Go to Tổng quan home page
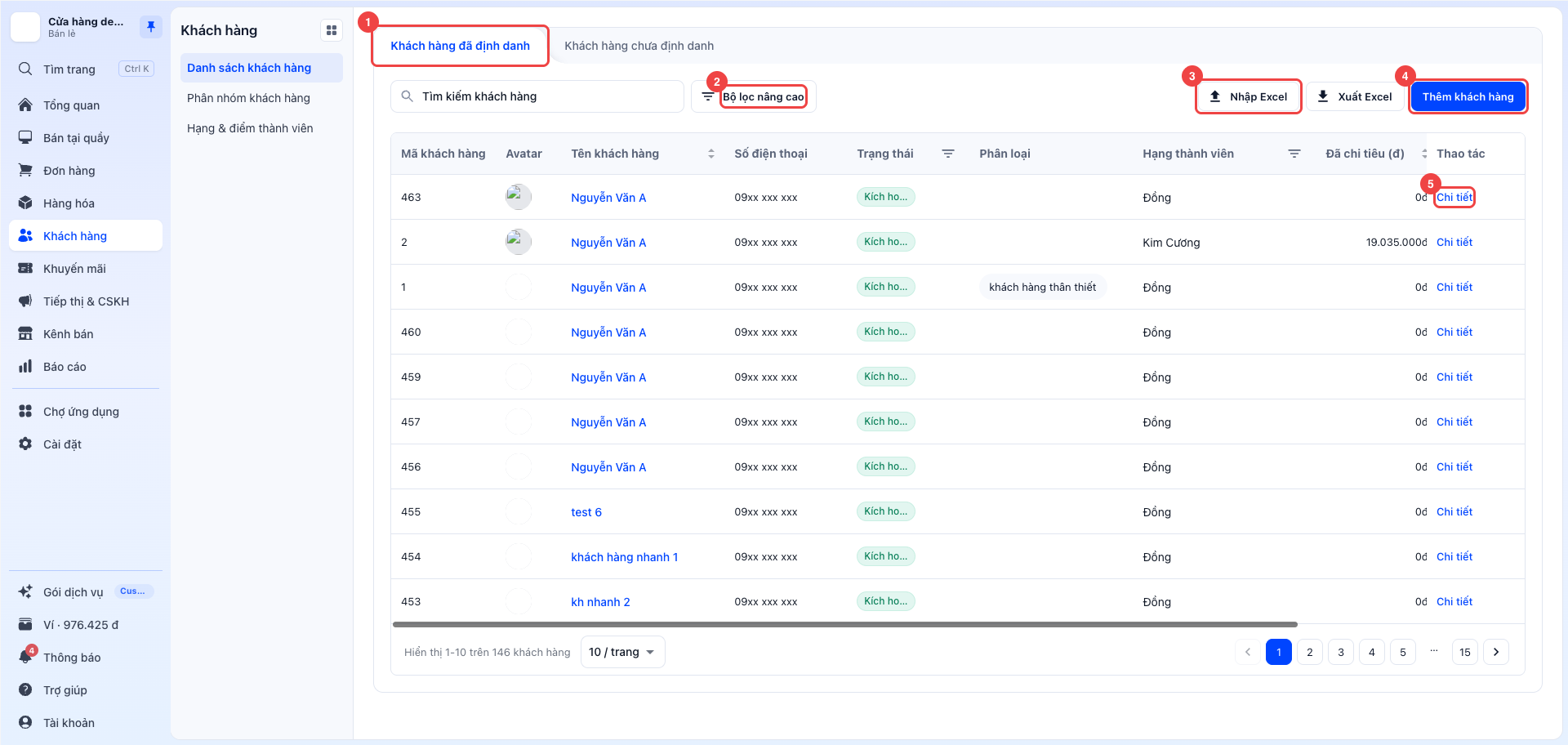 pos(86,105)
